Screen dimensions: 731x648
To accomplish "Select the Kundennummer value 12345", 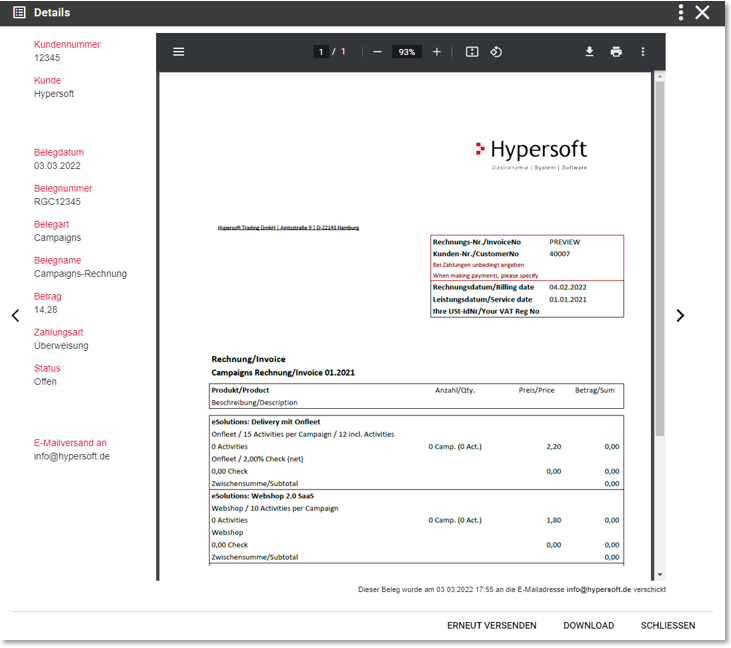I will [47, 58].
